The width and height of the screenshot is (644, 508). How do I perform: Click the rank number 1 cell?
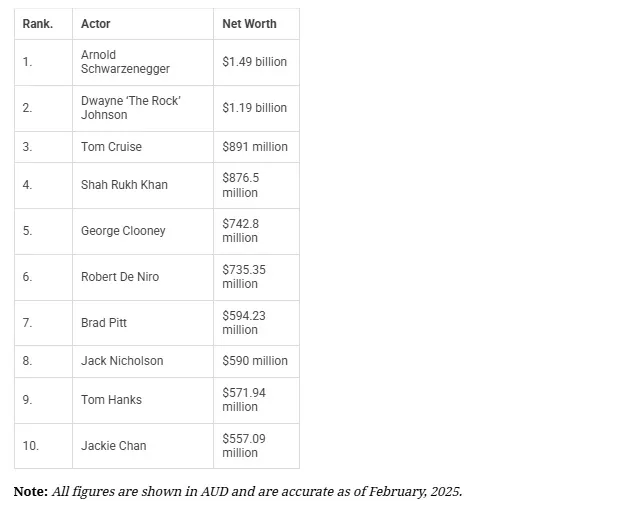pyautogui.click(x=27, y=62)
